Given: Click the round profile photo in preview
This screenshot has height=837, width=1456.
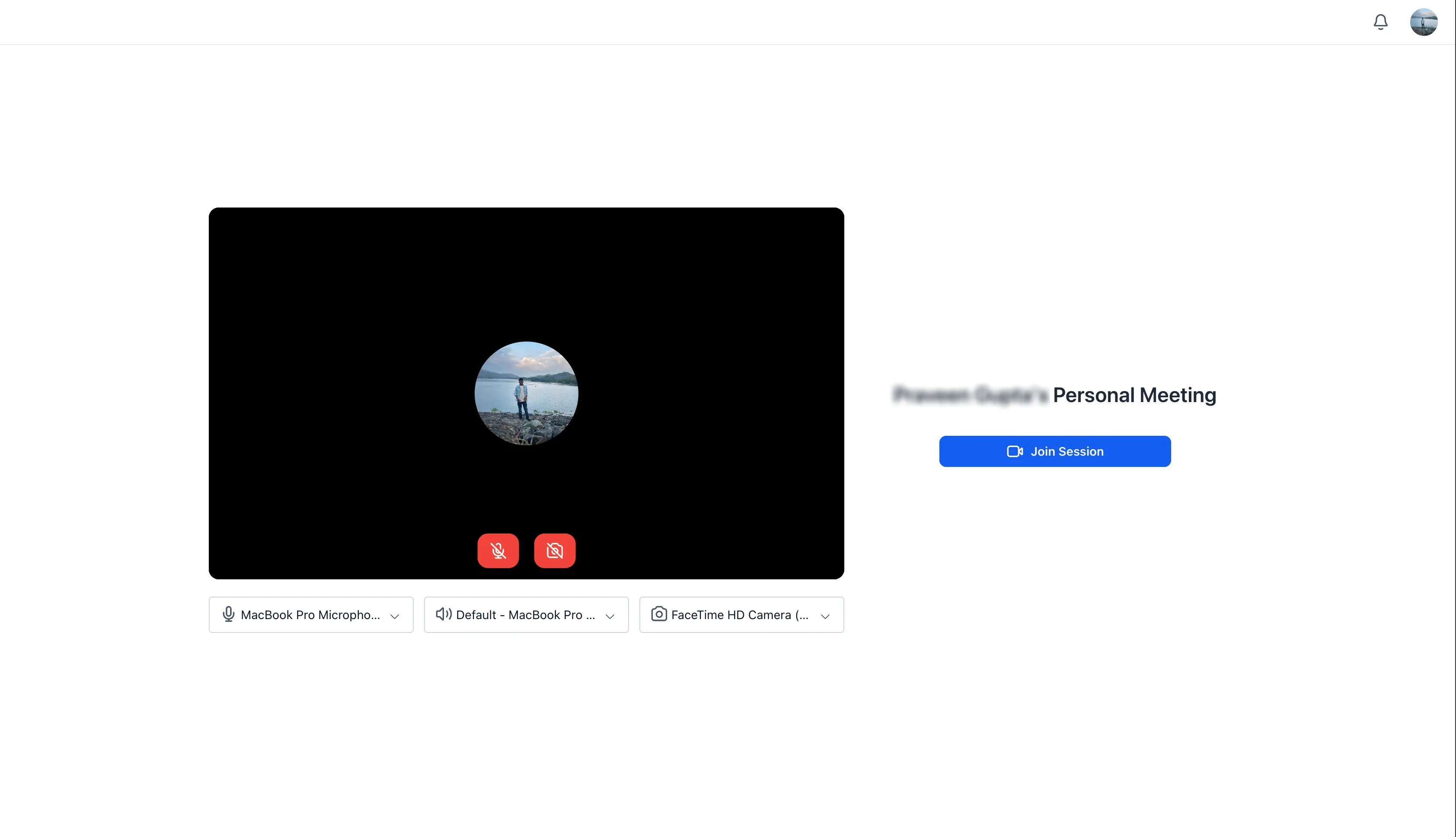Looking at the screenshot, I should tap(526, 393).
